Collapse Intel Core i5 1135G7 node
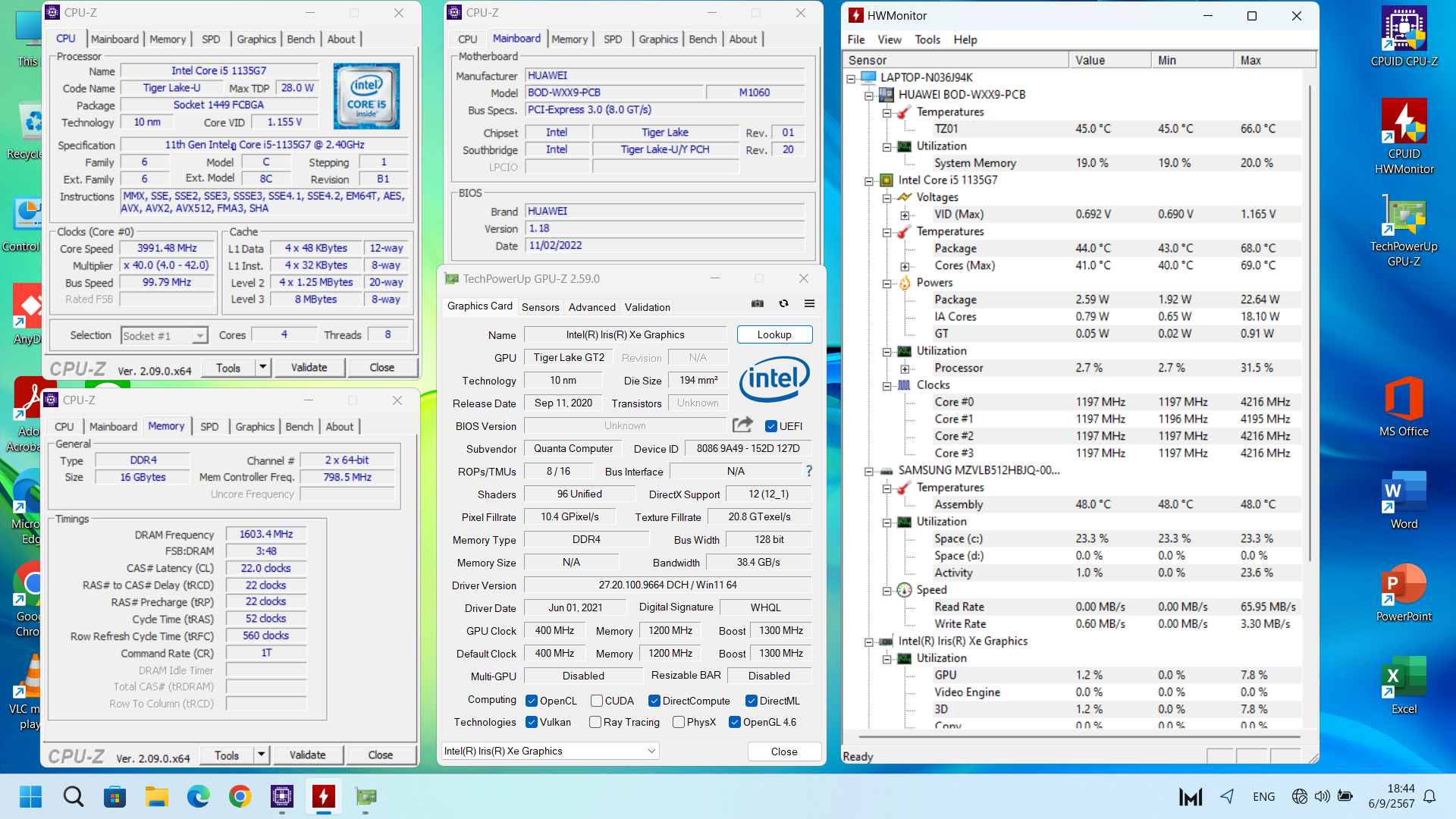 [x=869, y=180]
